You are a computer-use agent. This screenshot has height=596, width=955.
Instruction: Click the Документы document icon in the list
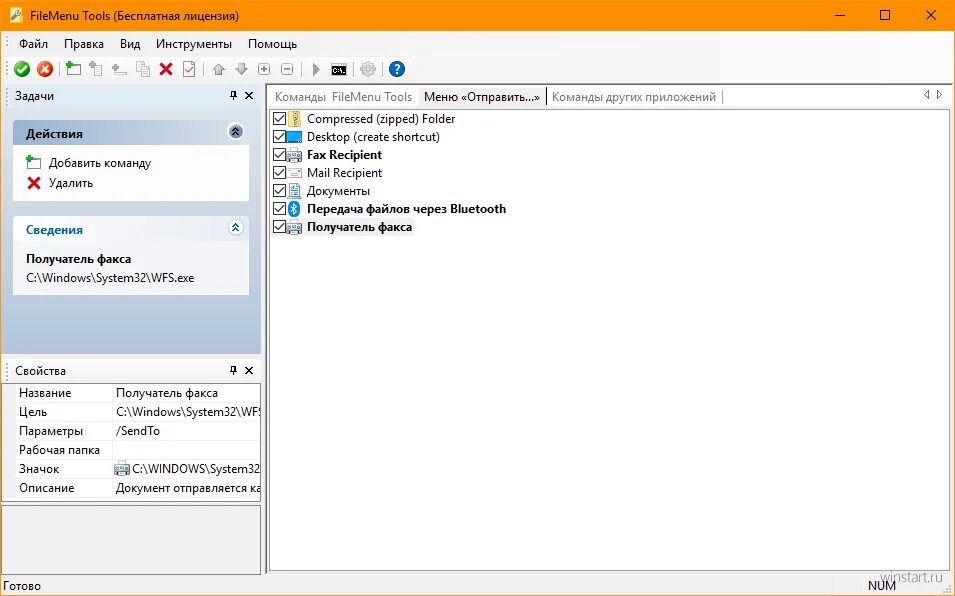point(294,191)
